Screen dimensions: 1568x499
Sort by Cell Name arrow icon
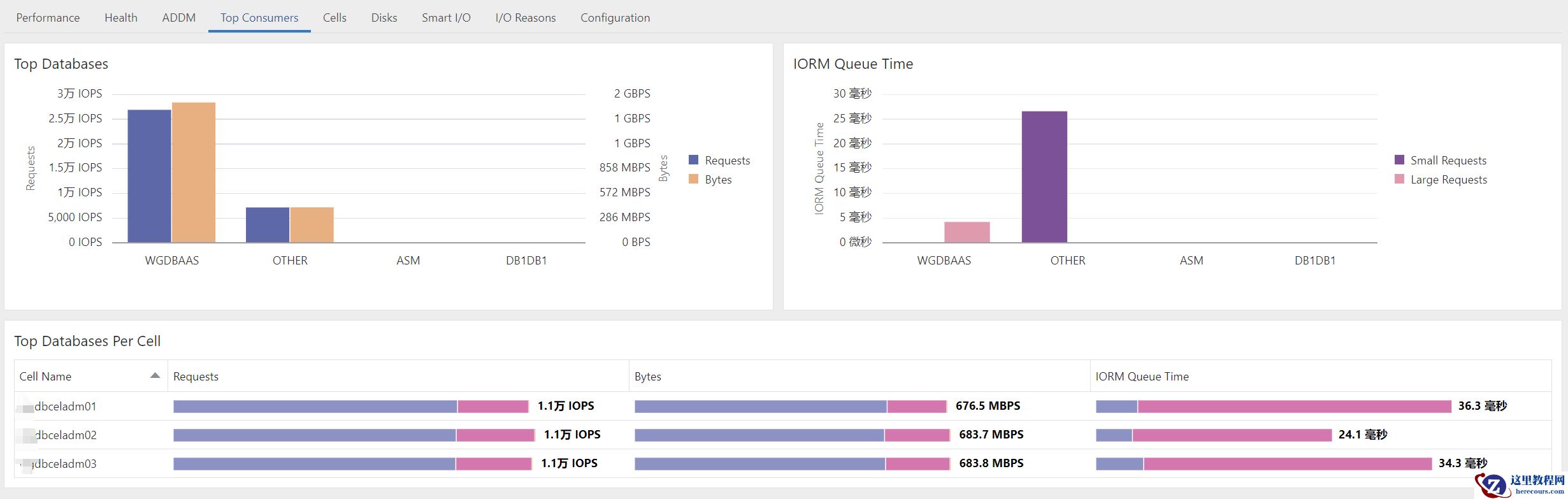(x=155, y=376)
